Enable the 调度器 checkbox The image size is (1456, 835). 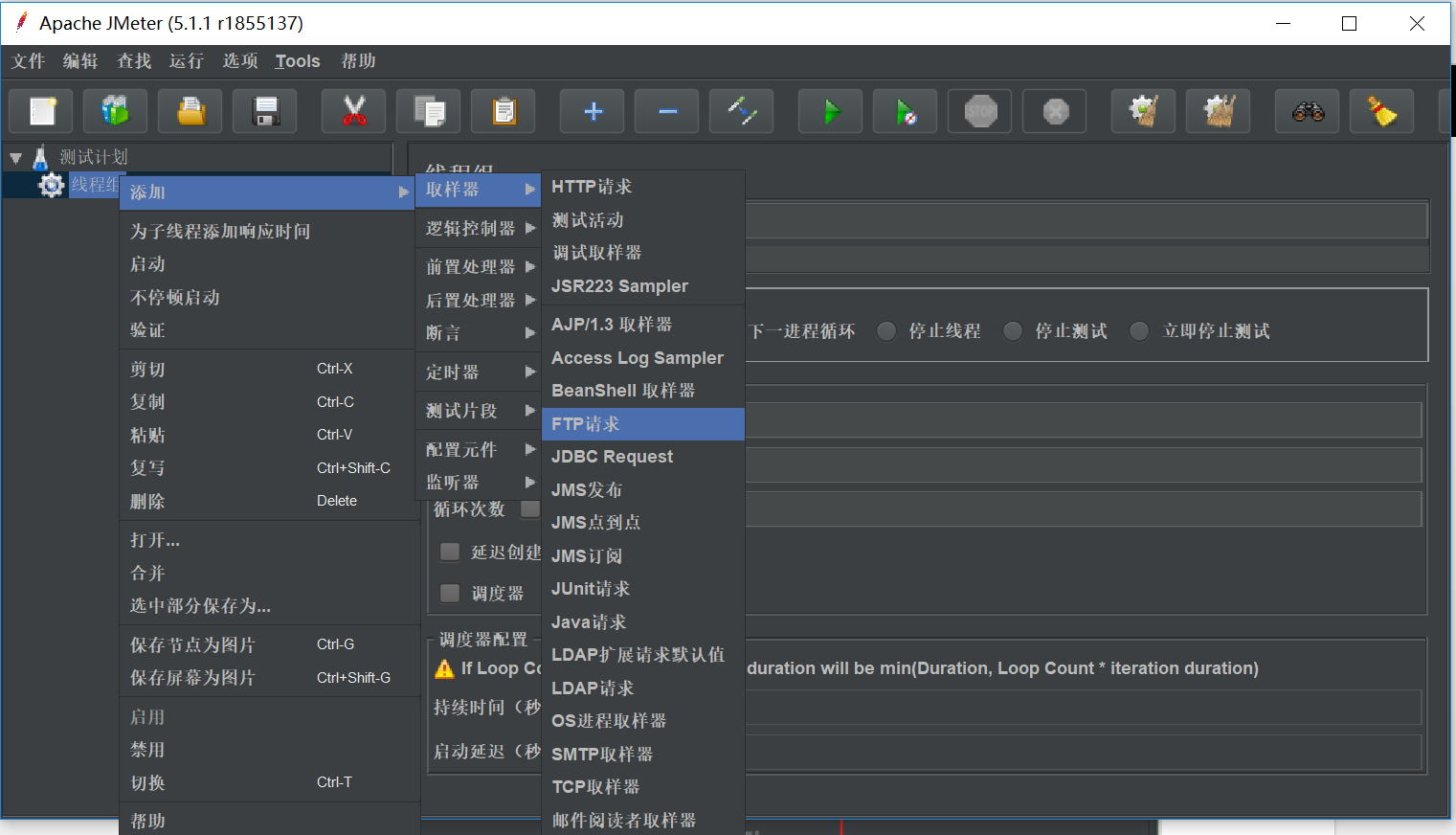coord(450,593)
